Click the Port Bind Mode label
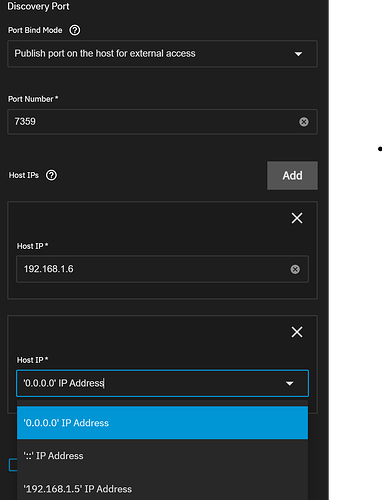Screen dimensions: 382x500 [35, 30]
